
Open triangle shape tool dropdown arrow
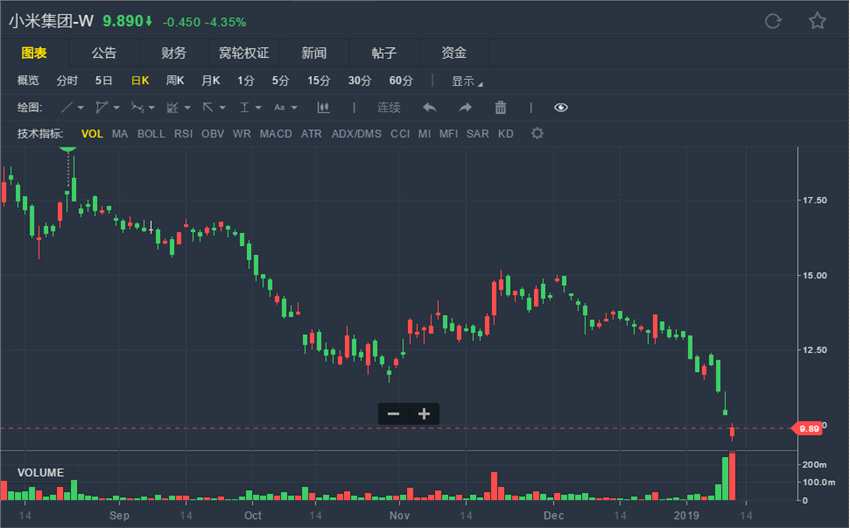(116, 108)
